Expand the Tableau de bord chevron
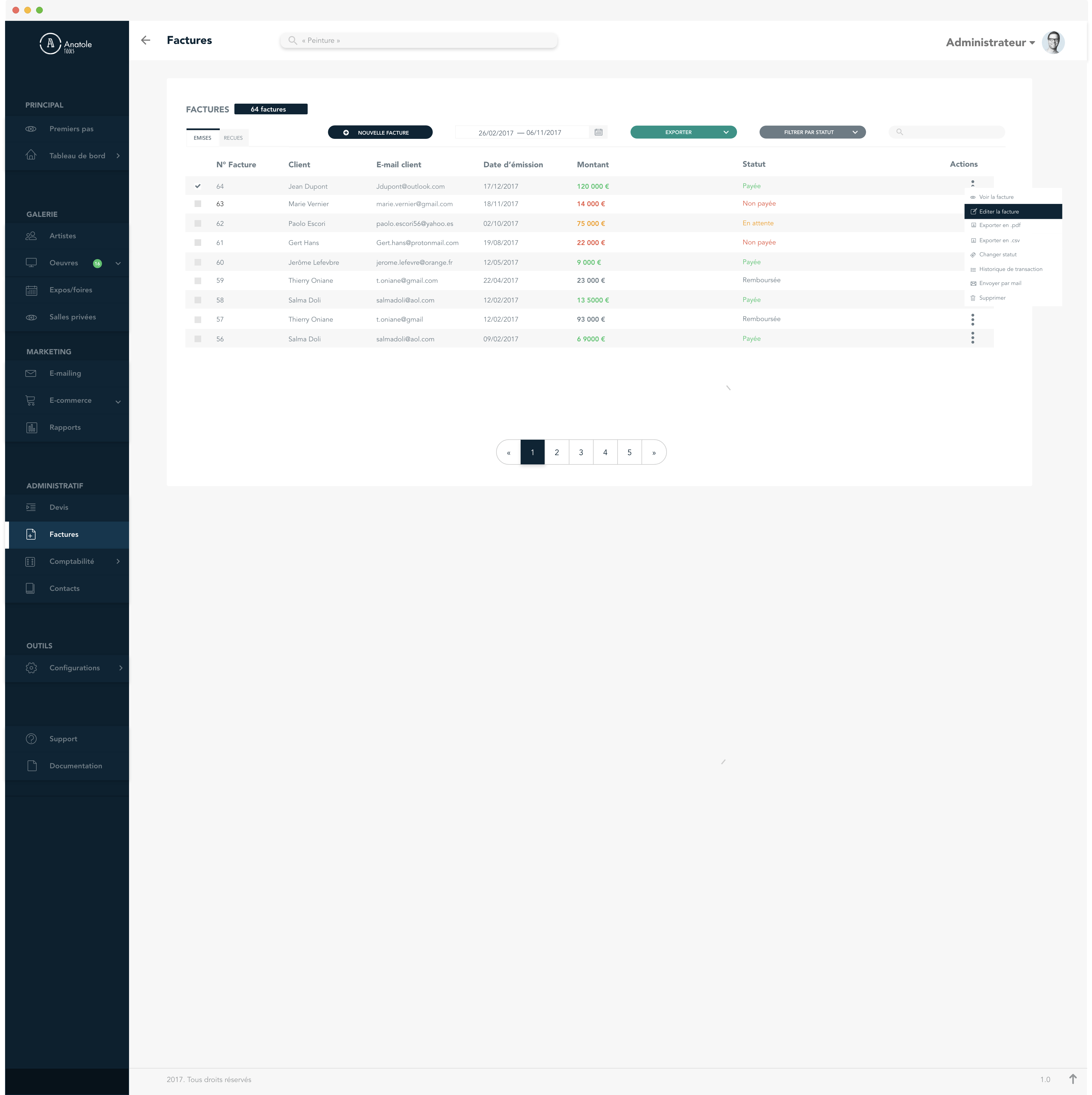Screen dimensions: 1092x1095 pyautogui.click(x=118, y=156)
